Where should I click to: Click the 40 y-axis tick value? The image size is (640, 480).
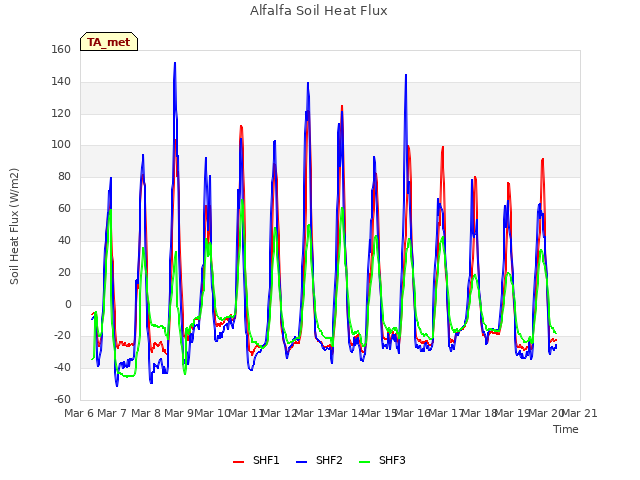(64, 240)
